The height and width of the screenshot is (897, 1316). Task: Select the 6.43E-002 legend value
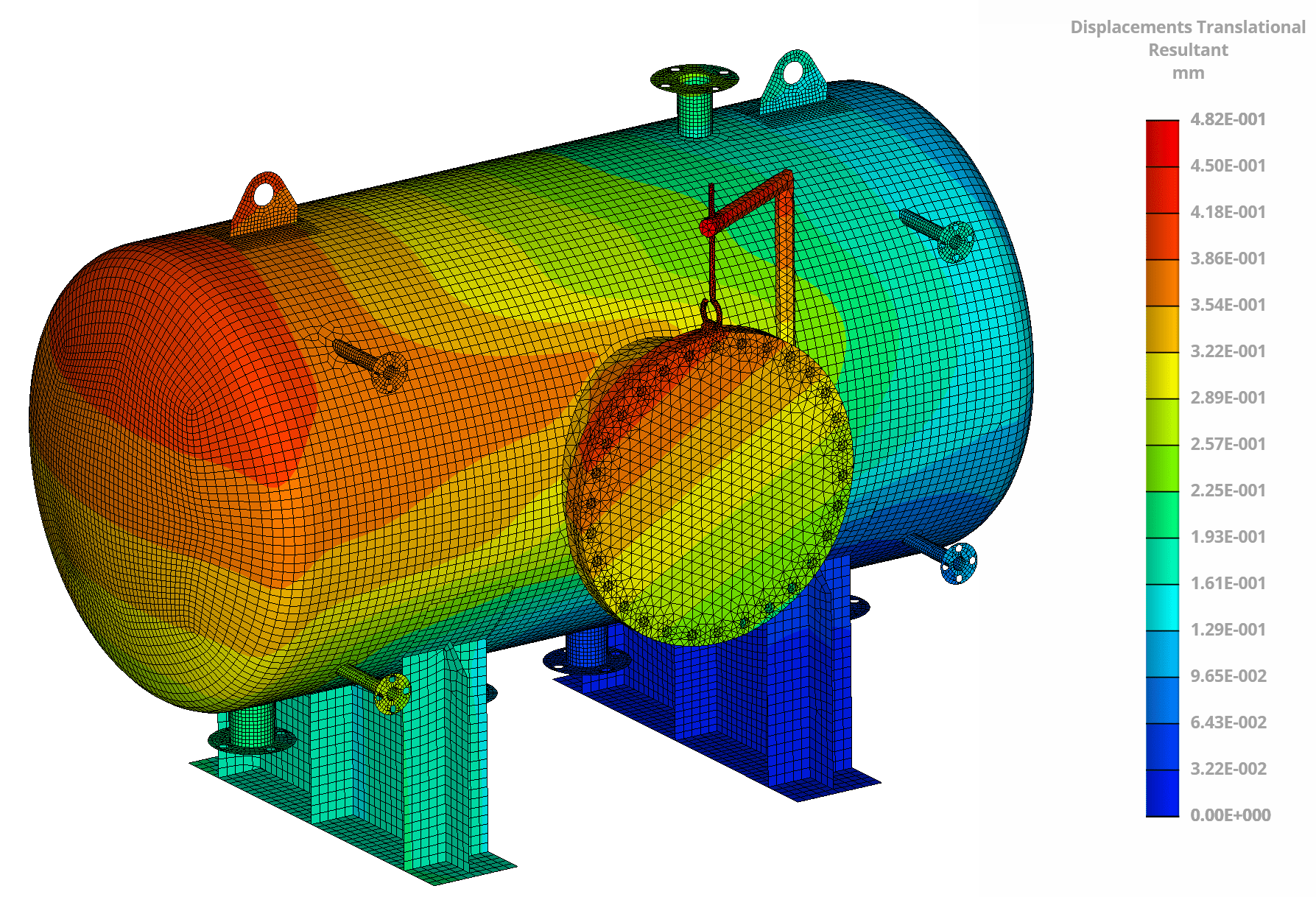1228,722
